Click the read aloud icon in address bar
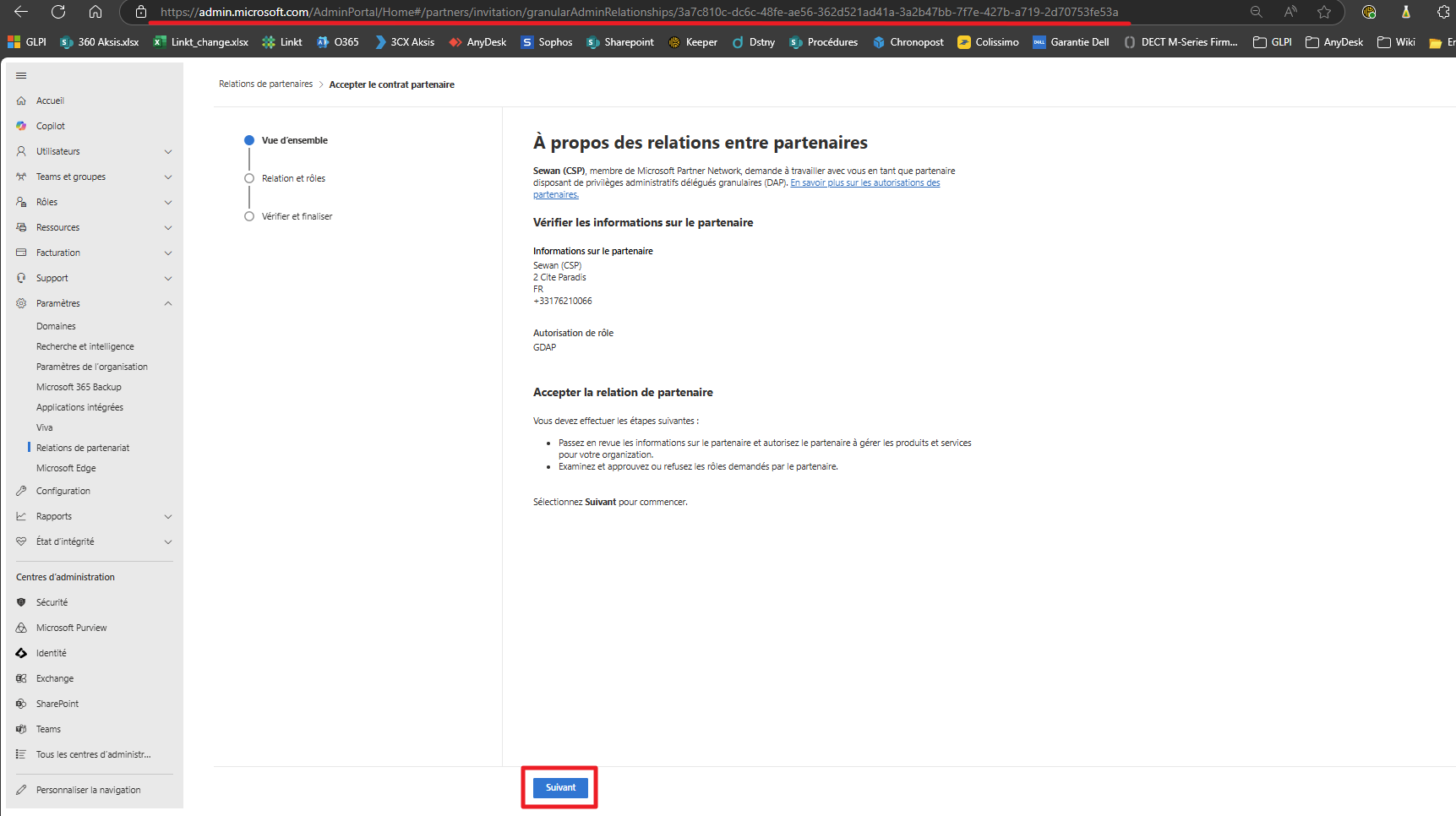Image resolution: width=1456 pixels, height=816 pixels. click(x=1290, y=12)
